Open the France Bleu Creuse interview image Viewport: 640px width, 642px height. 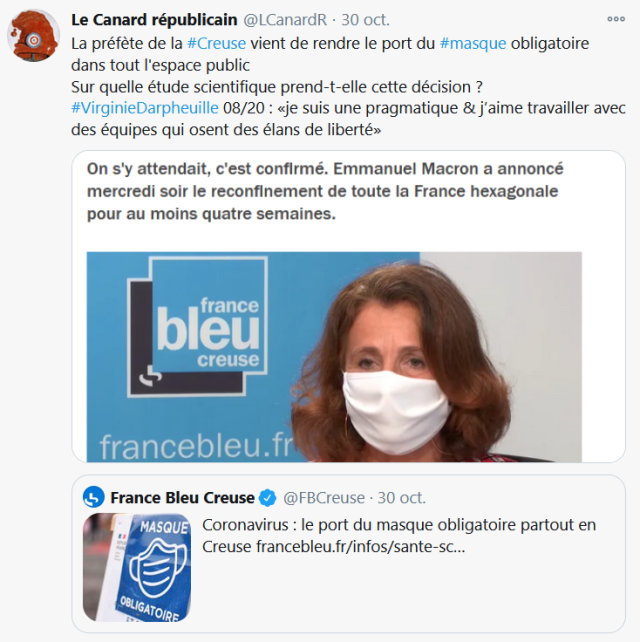(x=334, y=357)
